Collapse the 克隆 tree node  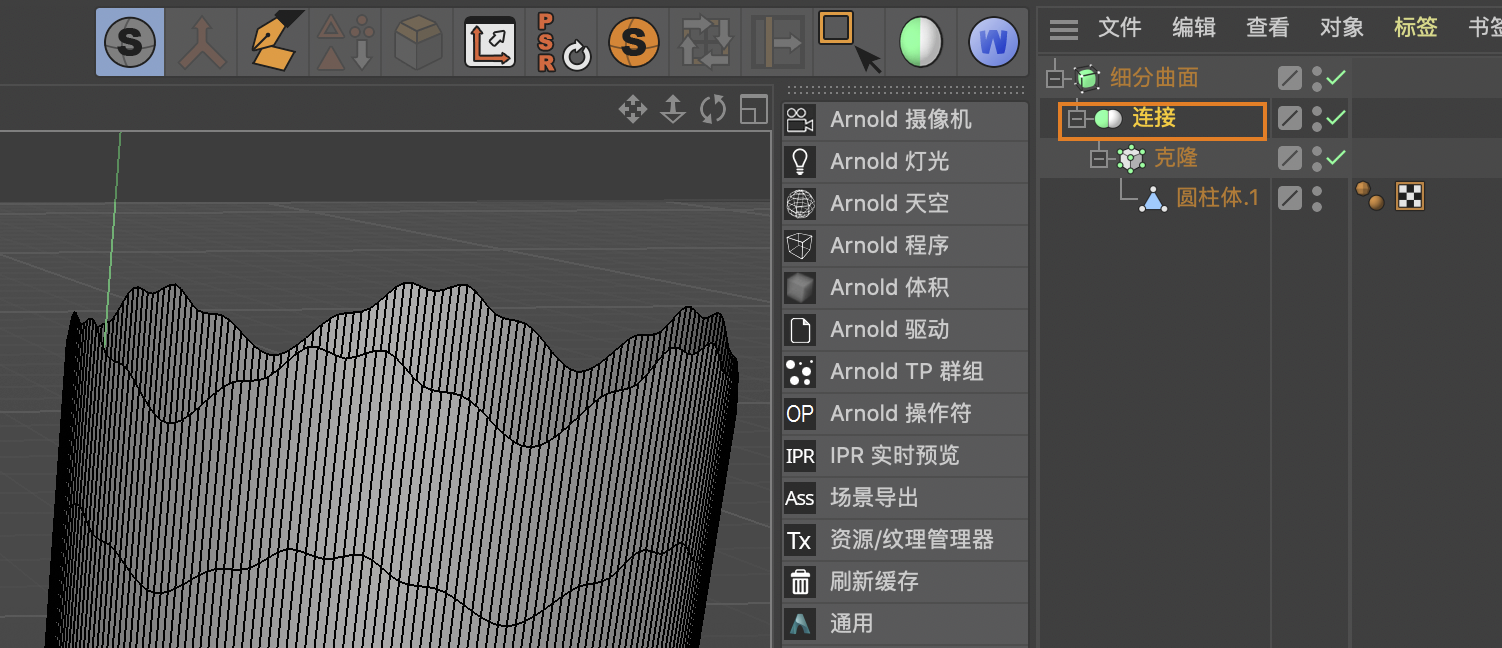(x=1100, y=158)
